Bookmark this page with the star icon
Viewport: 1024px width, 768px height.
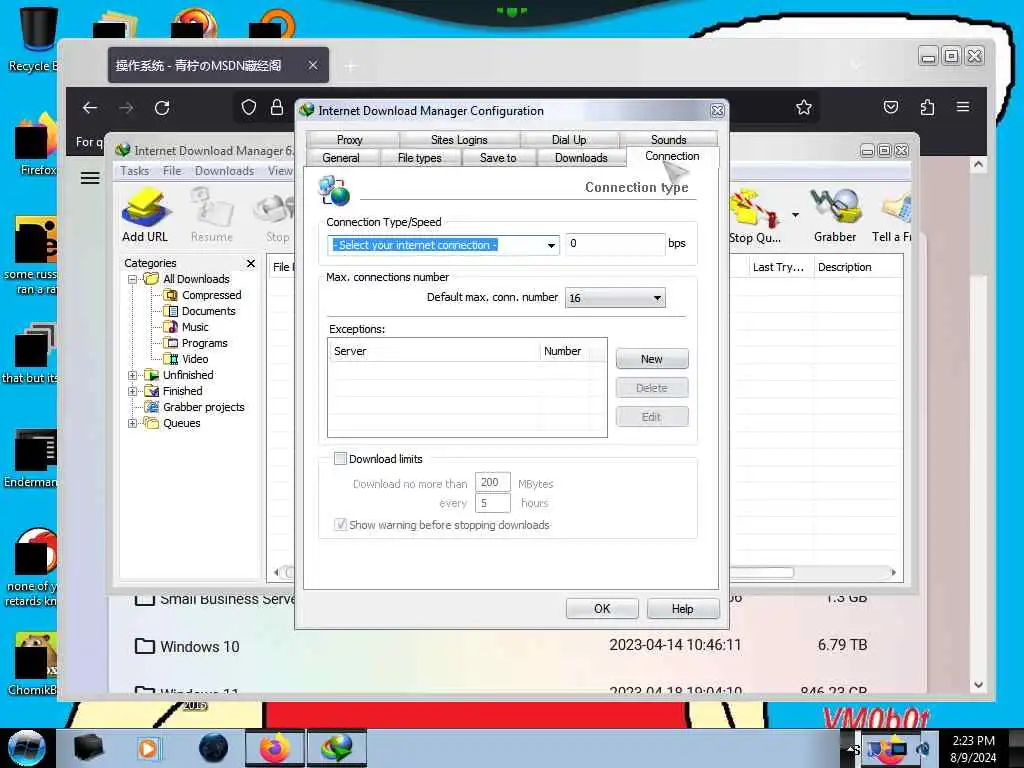coord(804,107)
